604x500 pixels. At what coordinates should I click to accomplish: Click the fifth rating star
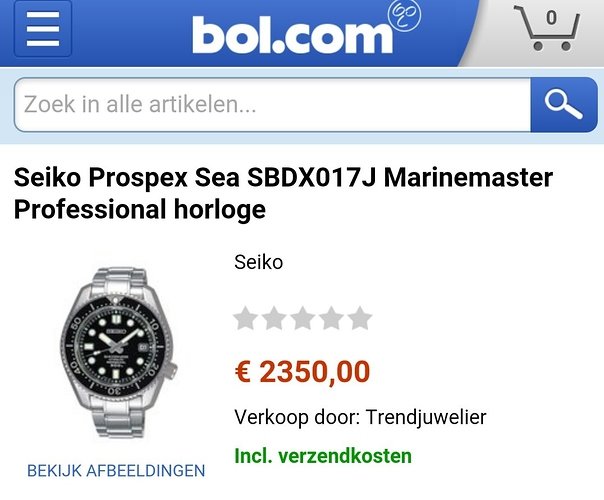click(x=360, y=318)
